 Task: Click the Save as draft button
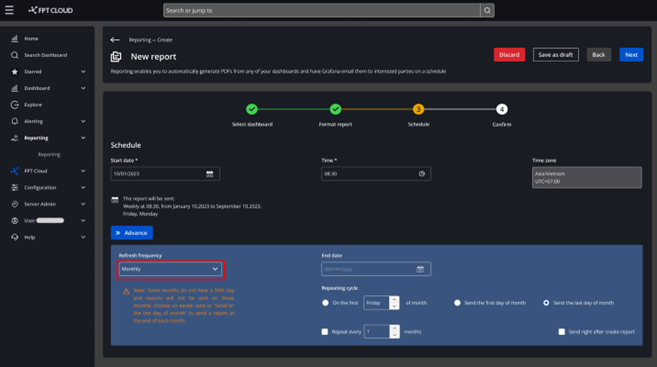pyautogui.click(x=556, y=55)
